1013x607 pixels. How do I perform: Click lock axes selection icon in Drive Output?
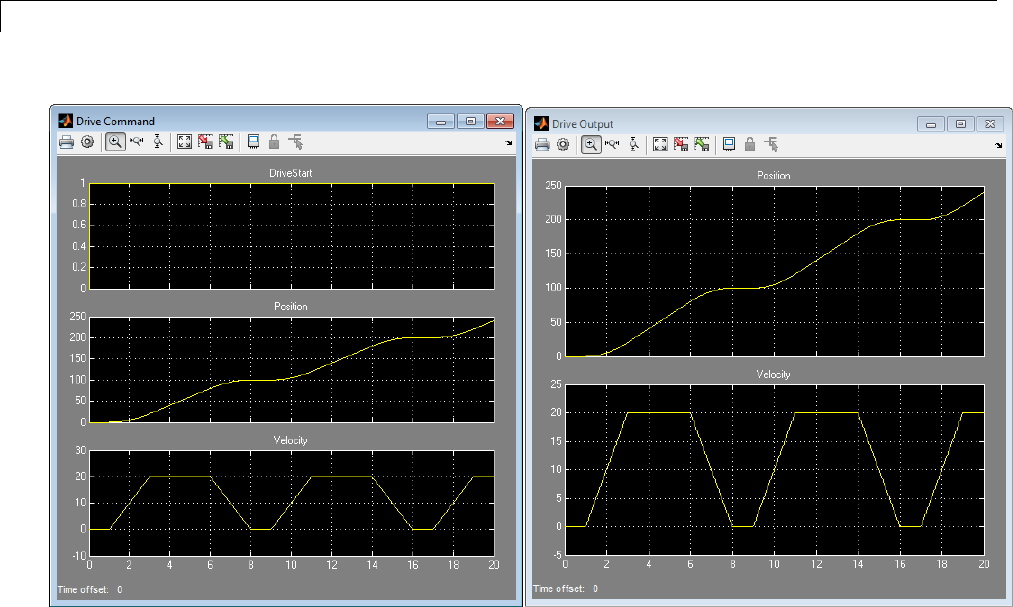(x=750, y=145)
